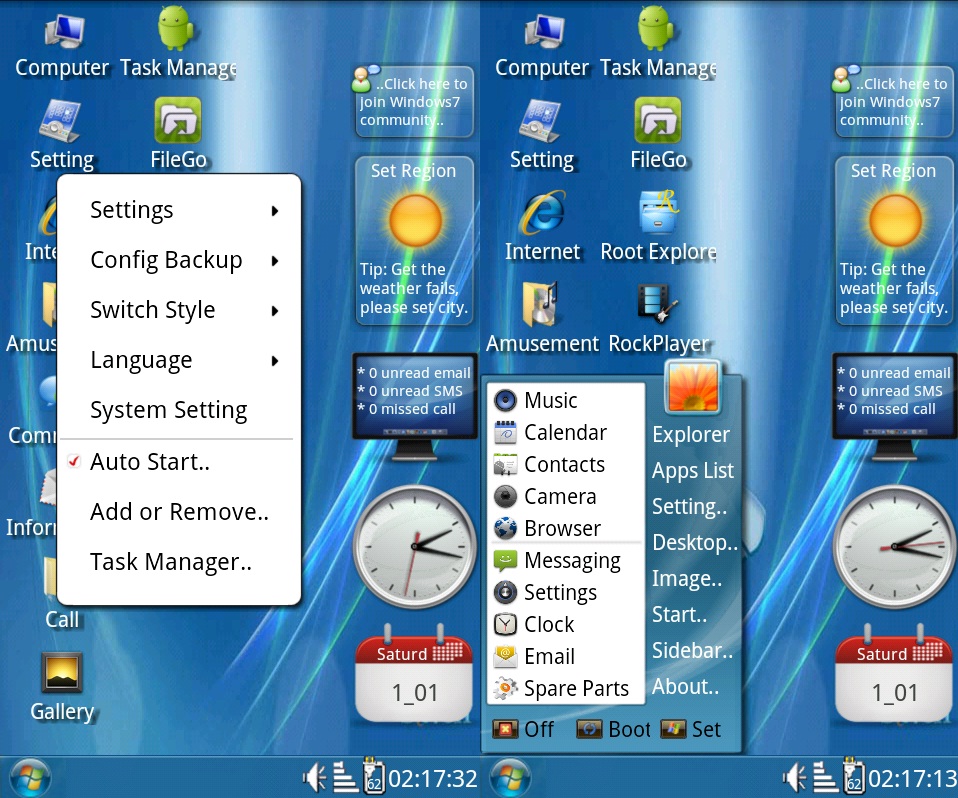This screenshot has height=798, width=958.
Task: Click Set Region weather widget, left screen
Action: [415, 241]
